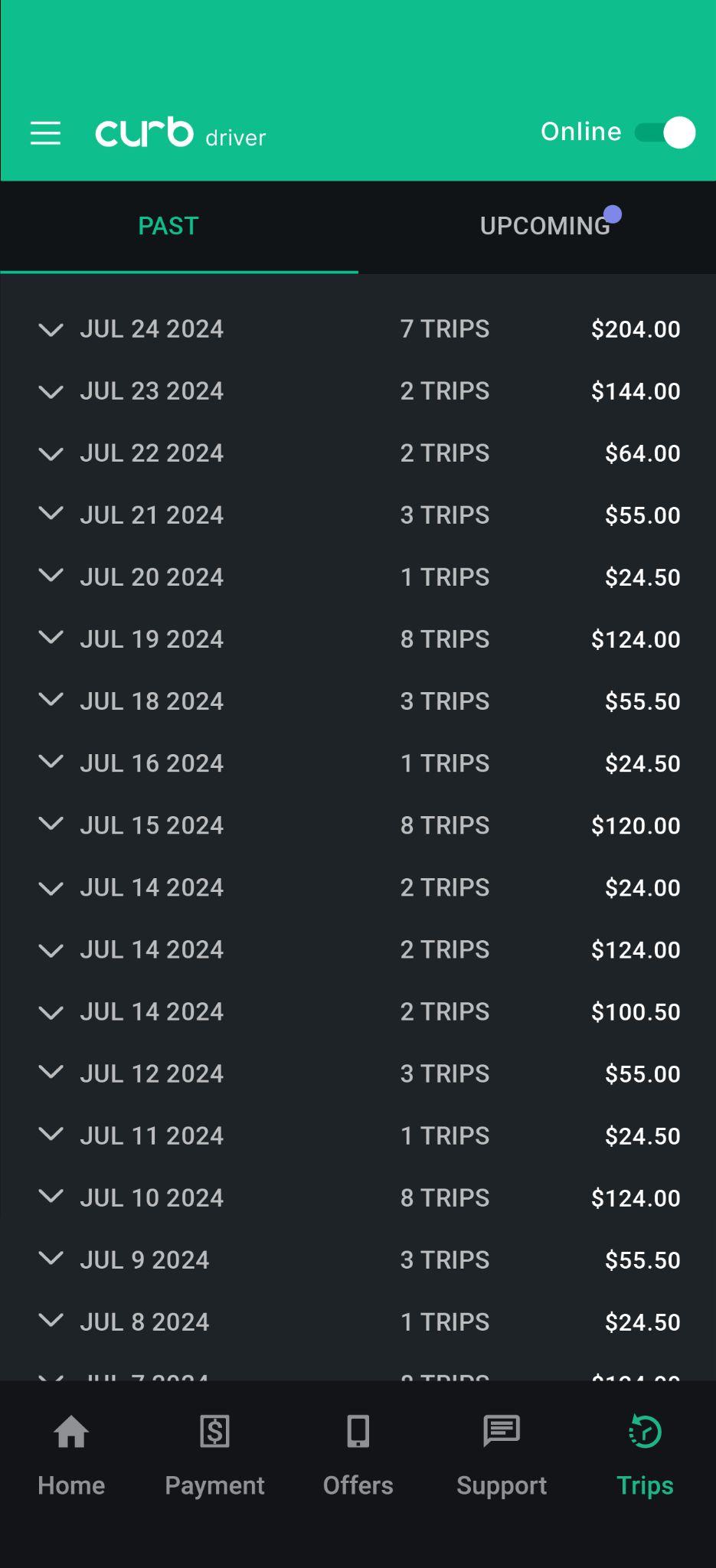Expand Jul 19 2024 trips chevron
This screenshot has height=1568, width=716.
pyautogui.click(x=51, y=638)
